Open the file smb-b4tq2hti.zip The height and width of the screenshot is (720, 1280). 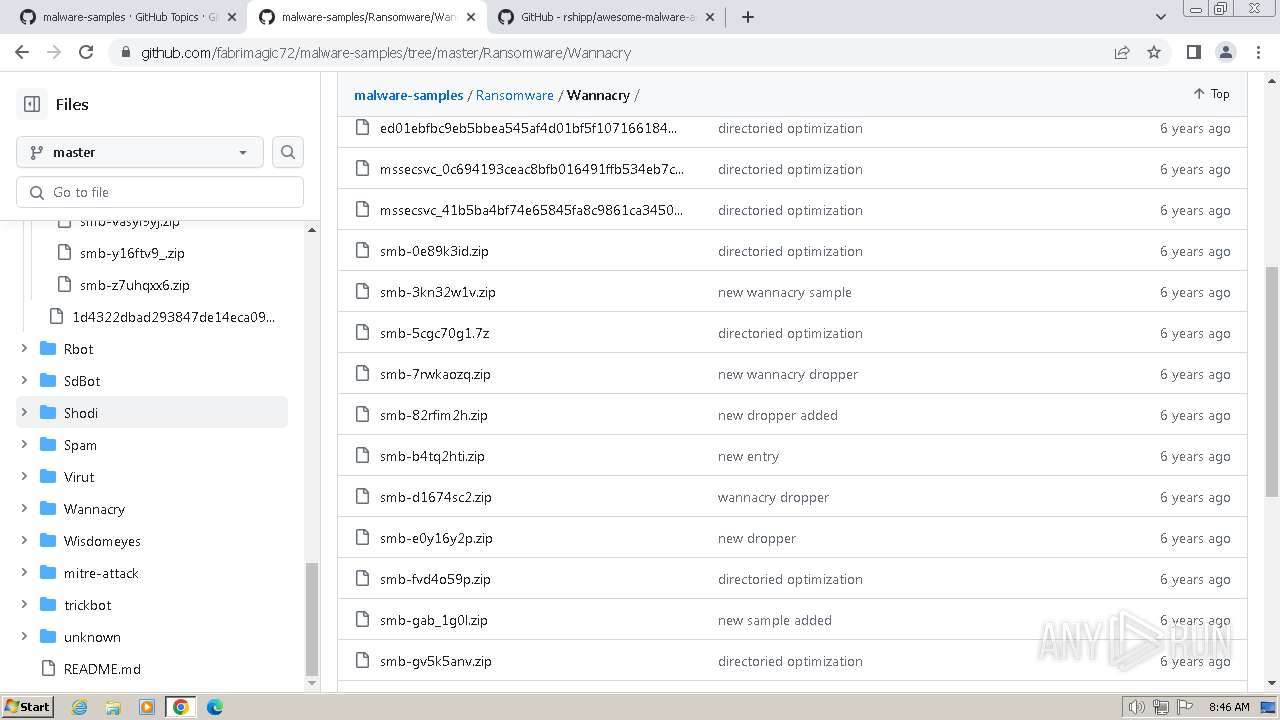coord(432,456)
